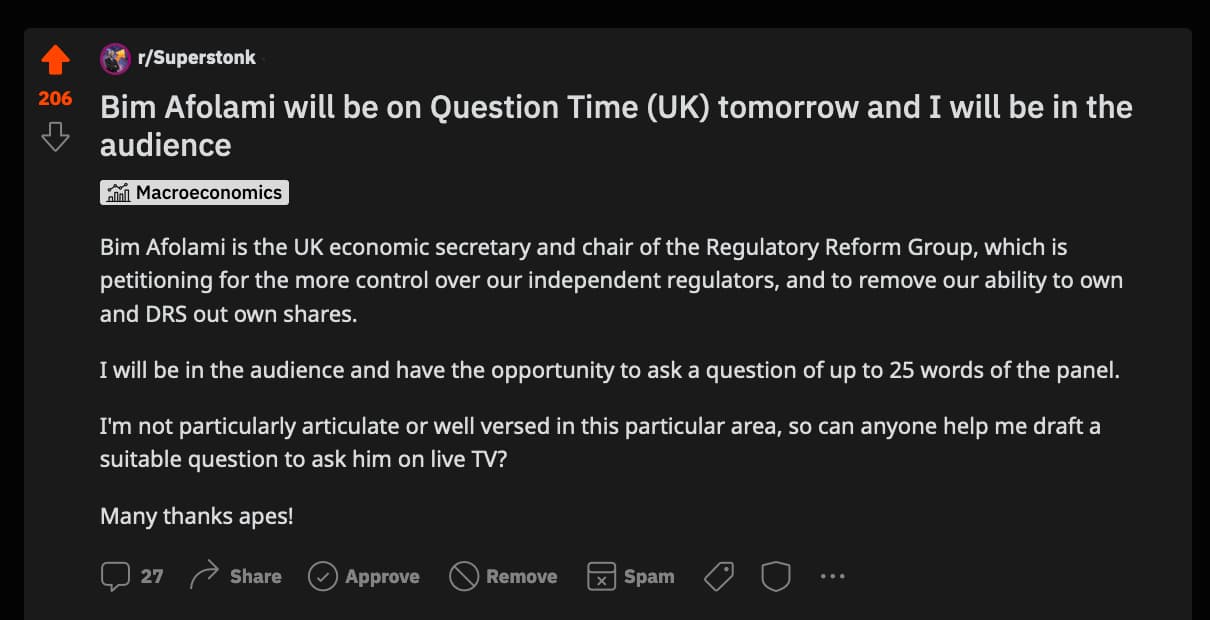Open the flair tag icon

[719, 576]
